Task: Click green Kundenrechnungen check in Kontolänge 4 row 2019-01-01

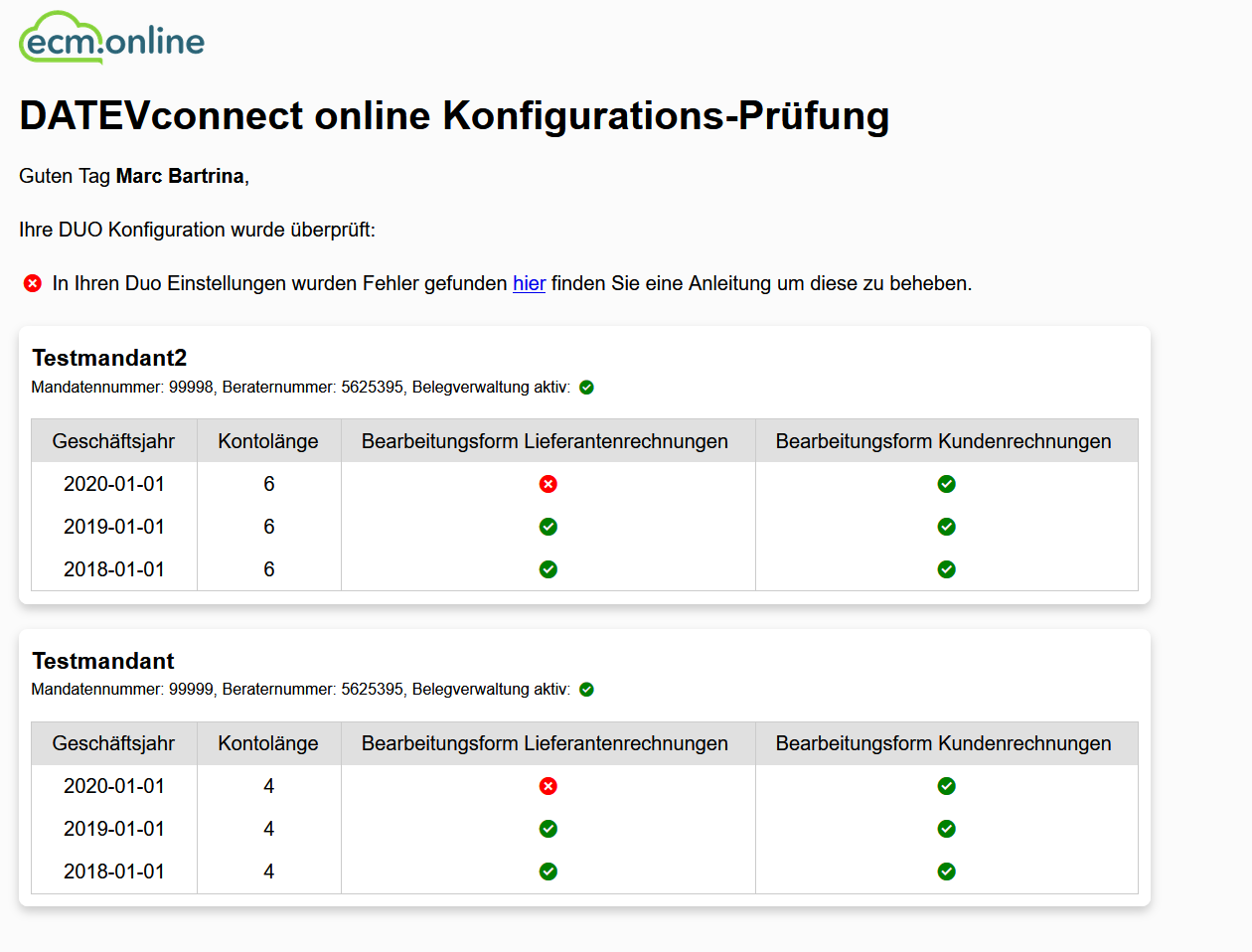Action: [x=947, y=829]
